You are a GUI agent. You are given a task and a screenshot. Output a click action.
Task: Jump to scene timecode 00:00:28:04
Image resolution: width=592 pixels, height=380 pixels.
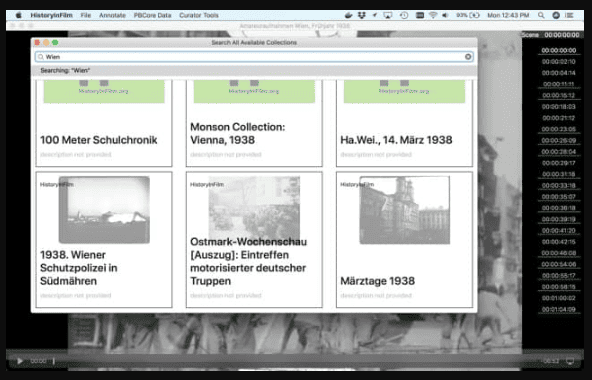559,152
